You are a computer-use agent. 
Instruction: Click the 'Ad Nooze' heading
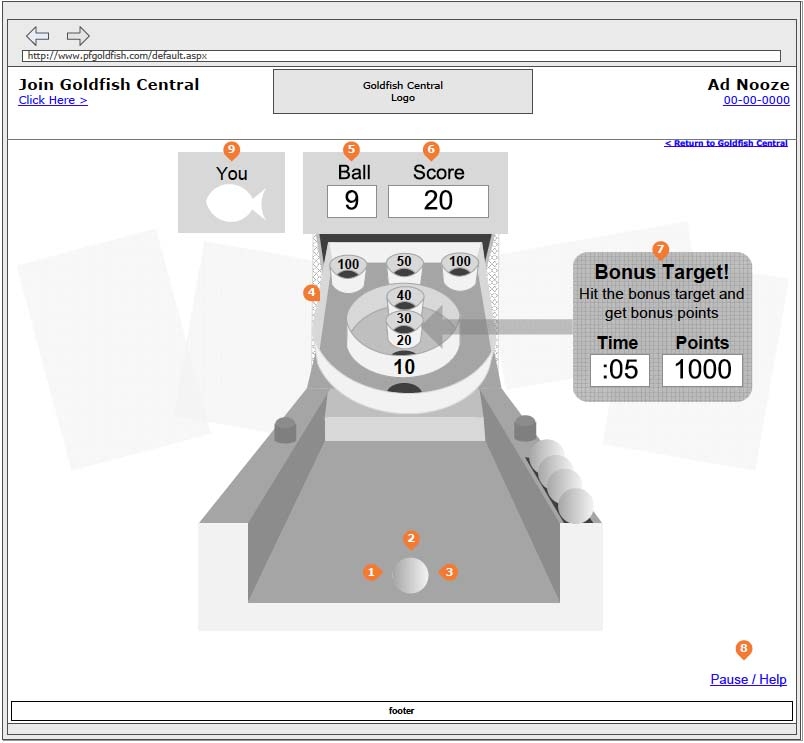pos(749,85)
